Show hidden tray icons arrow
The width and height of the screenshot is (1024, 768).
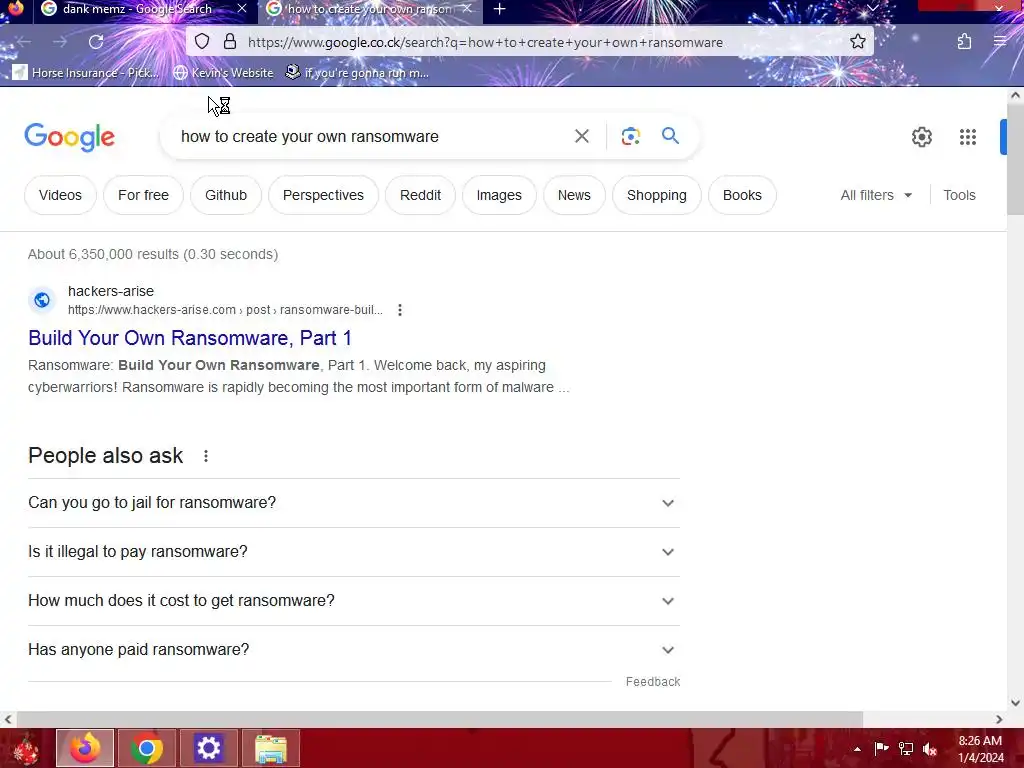857,749
